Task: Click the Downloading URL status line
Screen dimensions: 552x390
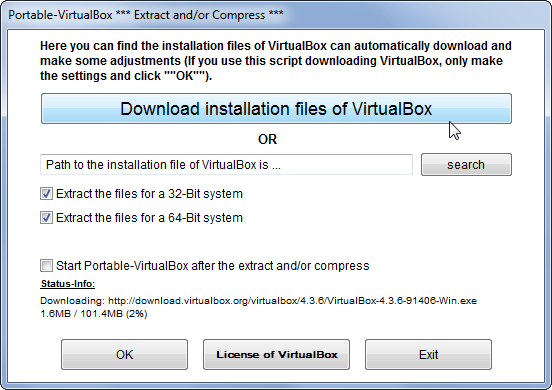Action: [258, 301]
